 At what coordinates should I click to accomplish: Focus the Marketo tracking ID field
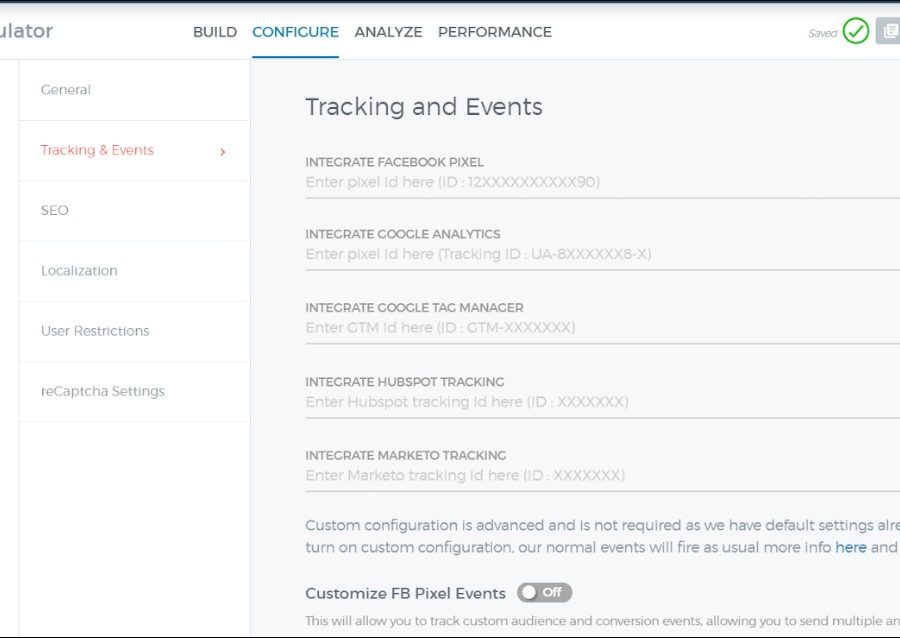pyautogui.click(x=600, y=476)
